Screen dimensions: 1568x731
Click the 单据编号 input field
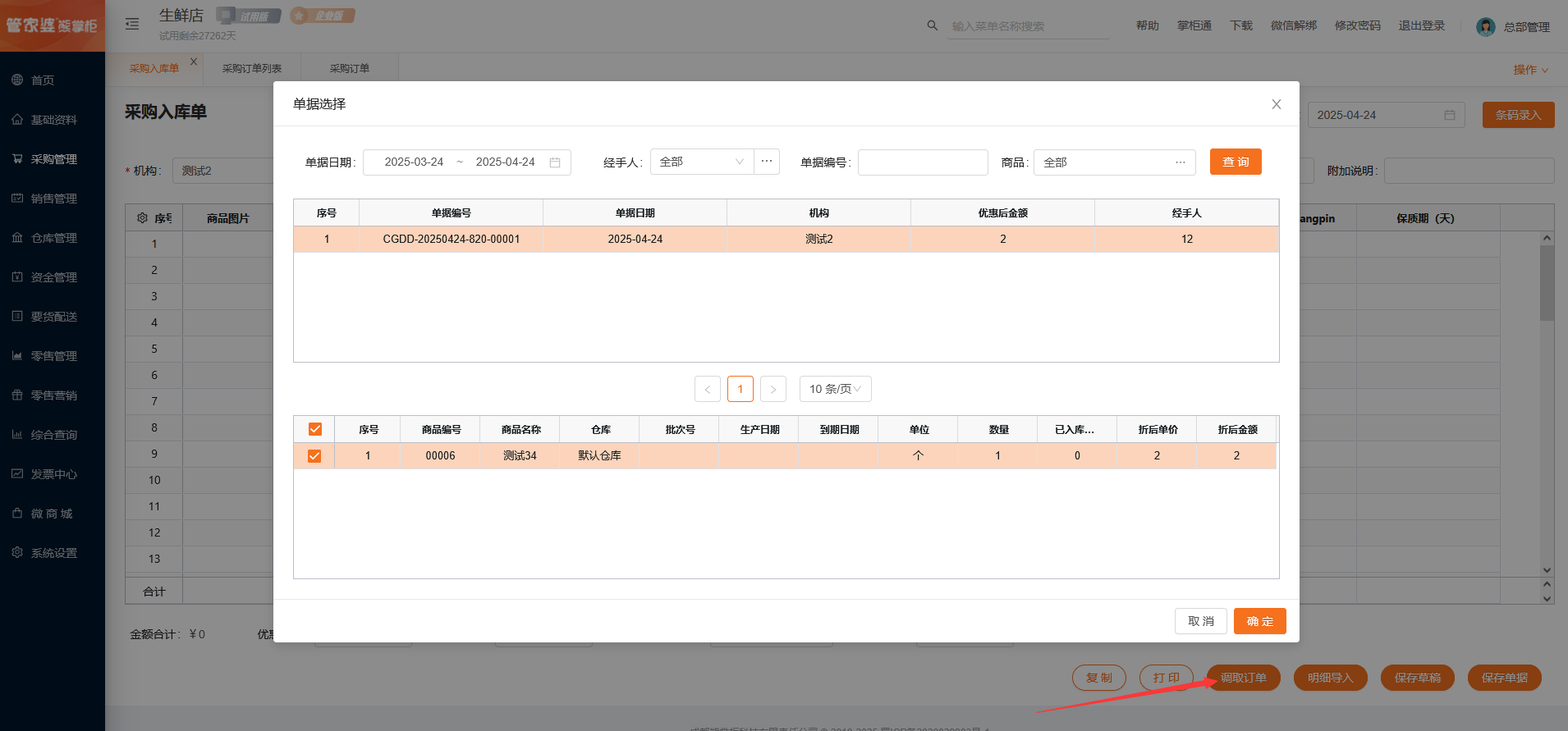pos(922,162)
